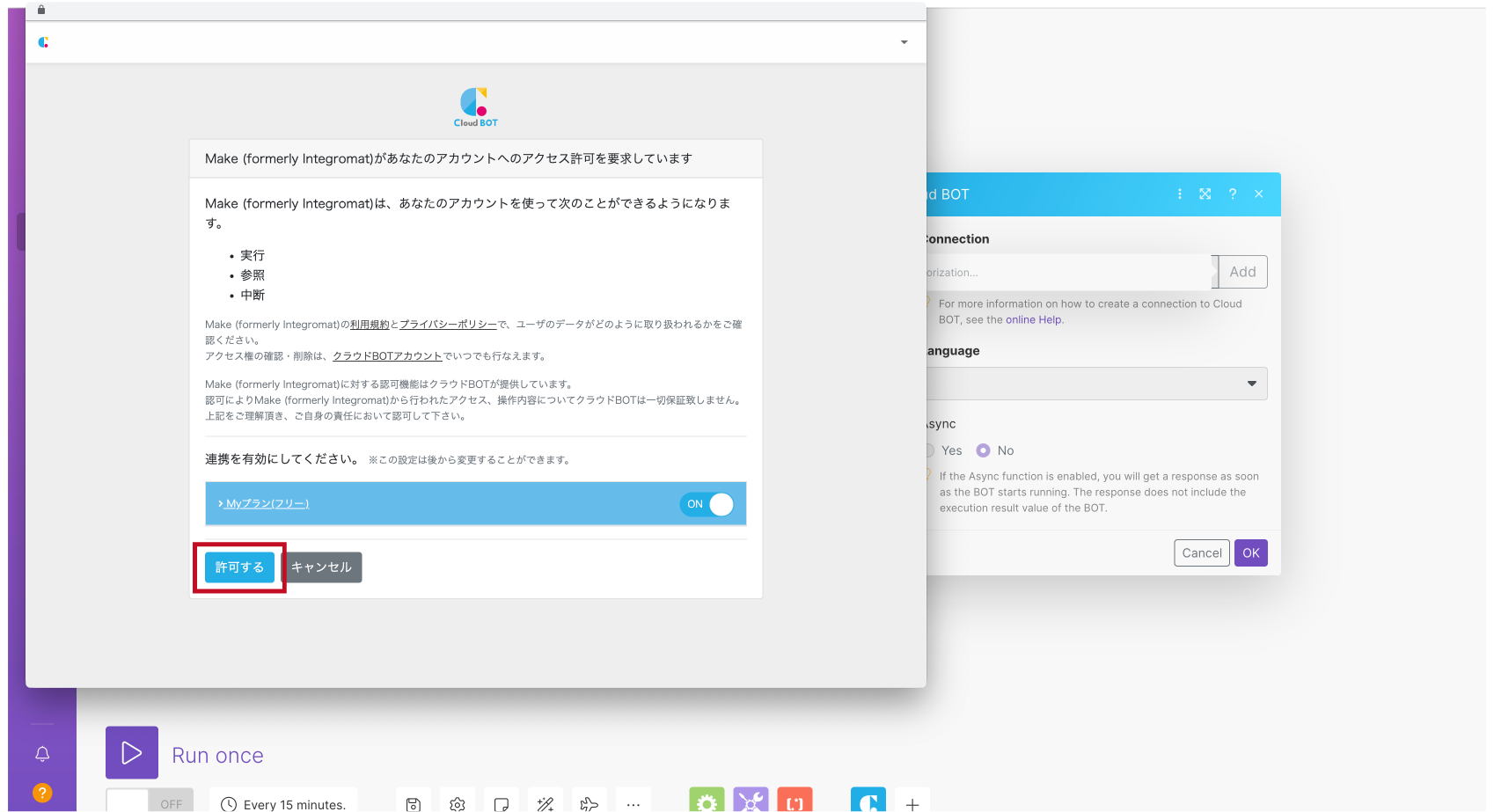The image size is (1494, 812).
Task: Open the クラウドBOTアカウント account link
Action: [x=387, y=356]
